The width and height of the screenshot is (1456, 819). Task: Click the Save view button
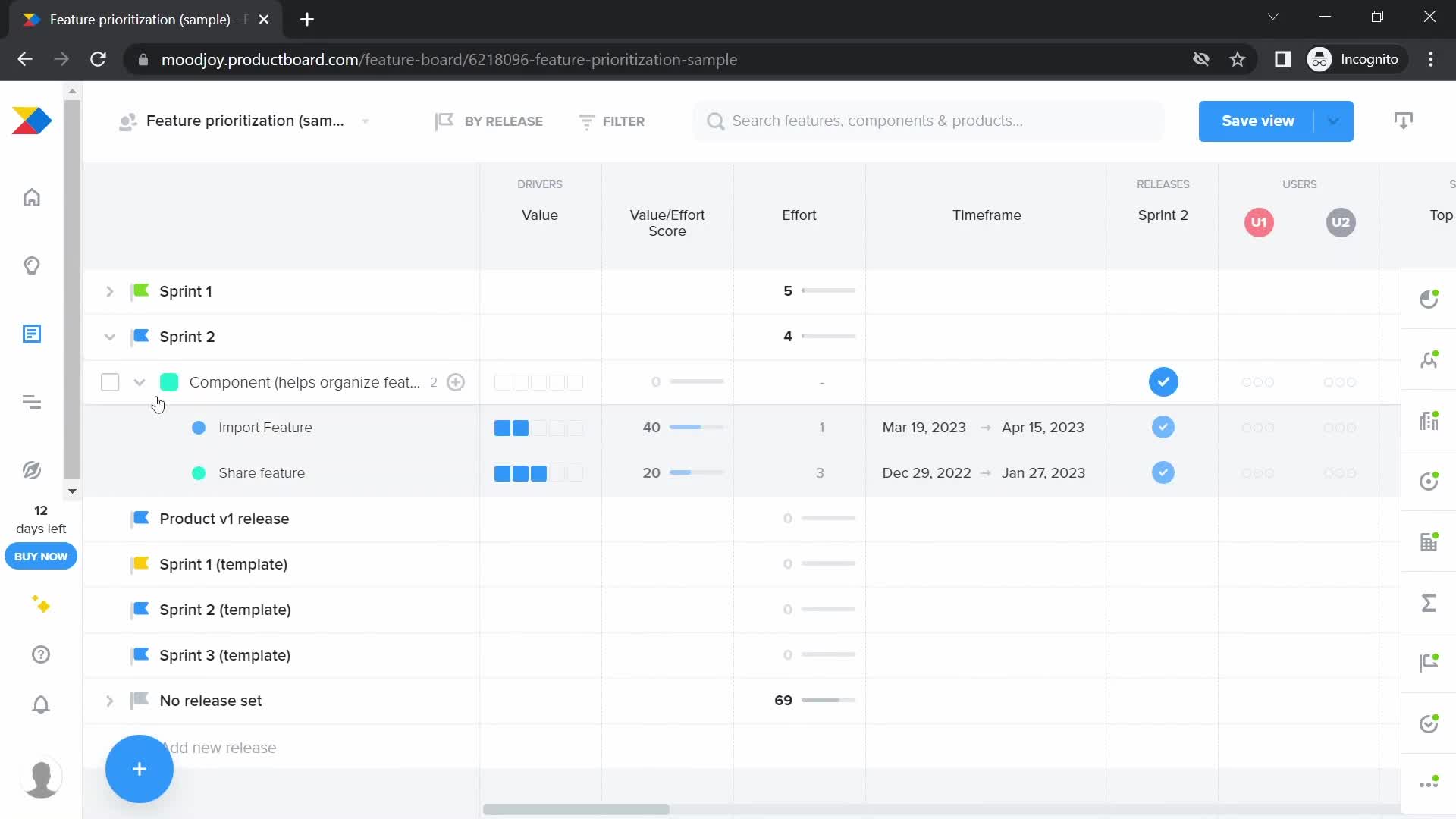(1257, 121)
